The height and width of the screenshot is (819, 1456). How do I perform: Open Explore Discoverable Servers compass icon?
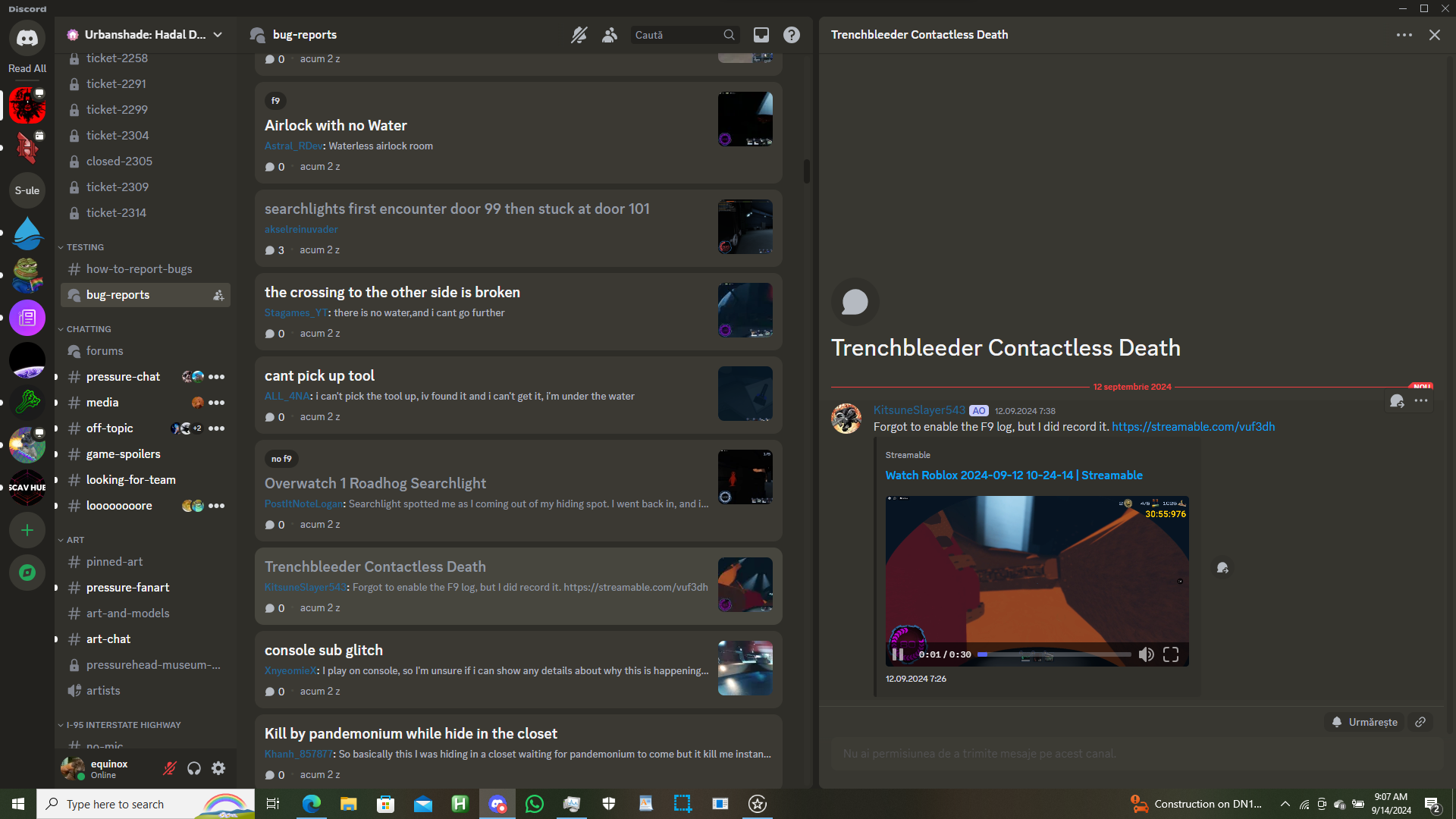click(27, 573)
